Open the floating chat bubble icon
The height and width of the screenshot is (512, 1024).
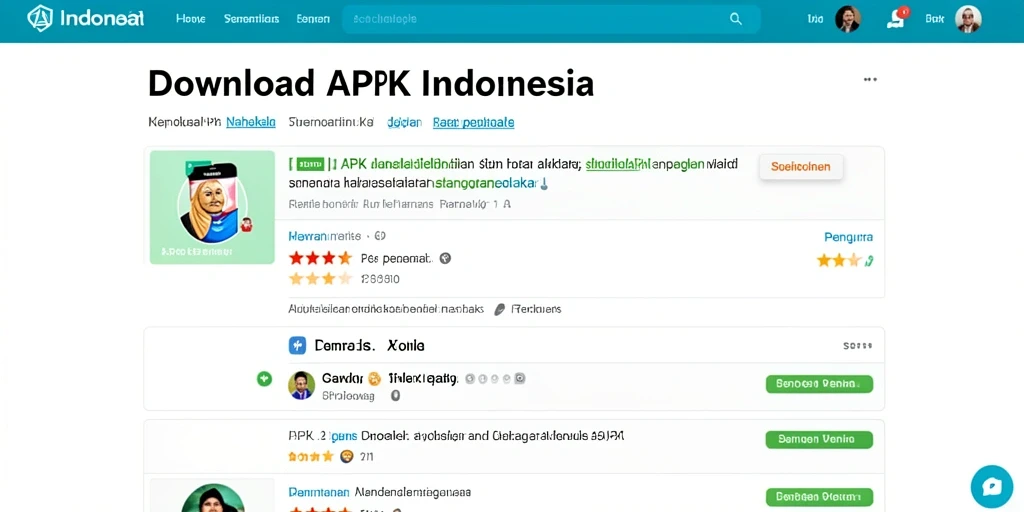pos(991,487)
